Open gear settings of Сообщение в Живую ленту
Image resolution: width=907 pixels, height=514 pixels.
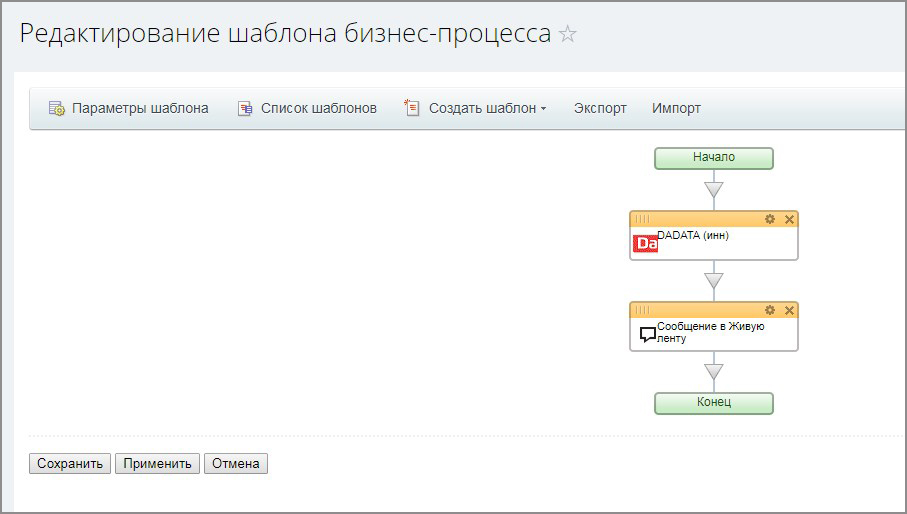770,310
